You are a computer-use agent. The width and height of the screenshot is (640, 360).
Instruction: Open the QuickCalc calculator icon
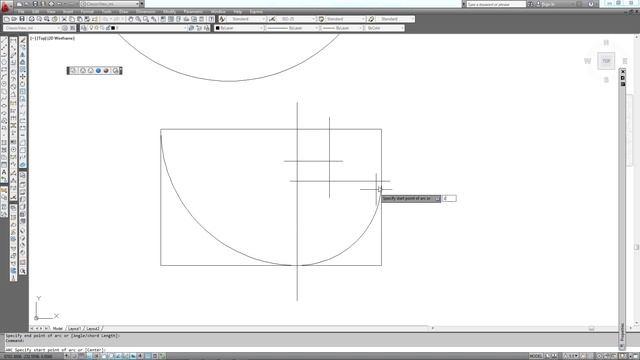click(202, 19)
